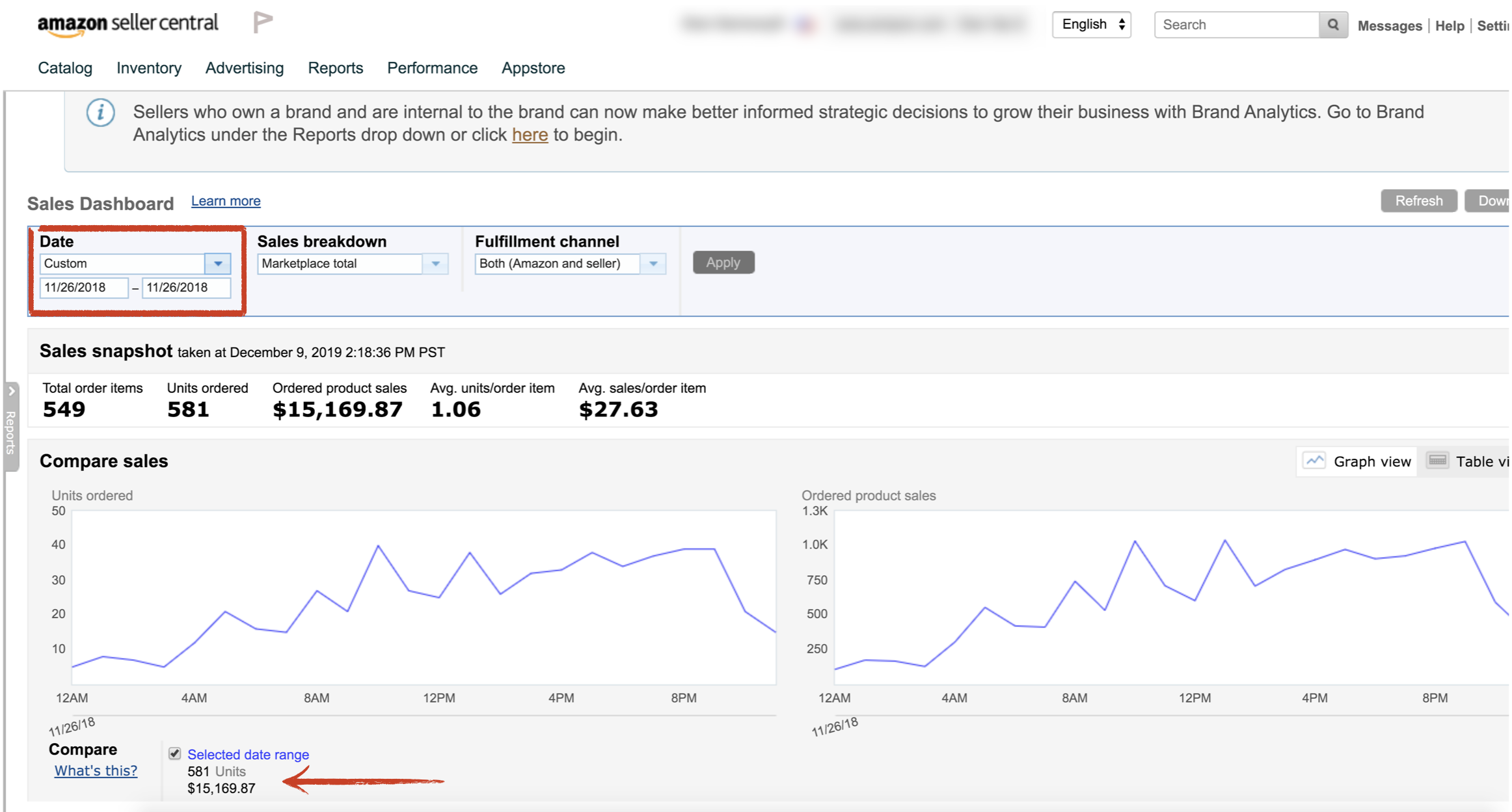Open the Reports menu
Viewport: 1512px width, 812px height.
coord(336,68)
